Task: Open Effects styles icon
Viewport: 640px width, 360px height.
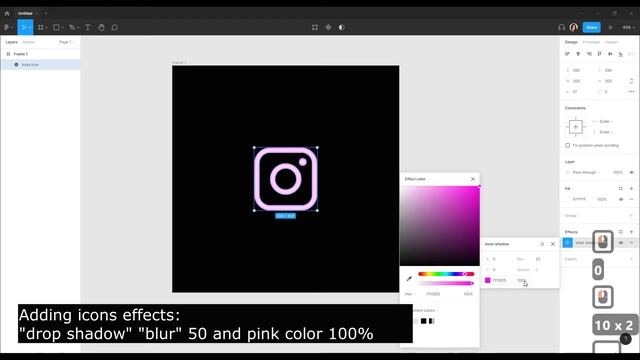Action: [621, 232]
